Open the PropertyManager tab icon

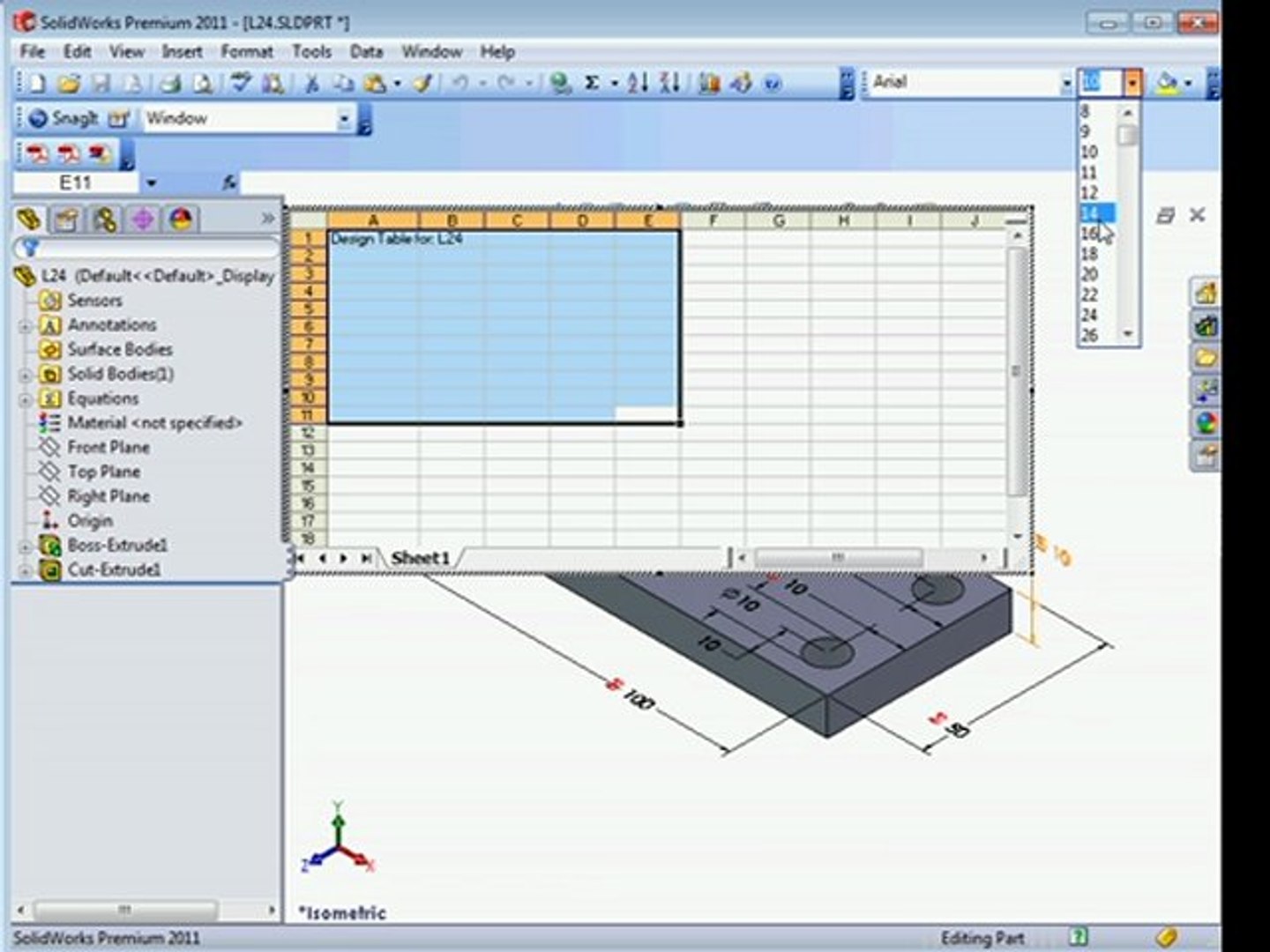(x=65, y=219)
